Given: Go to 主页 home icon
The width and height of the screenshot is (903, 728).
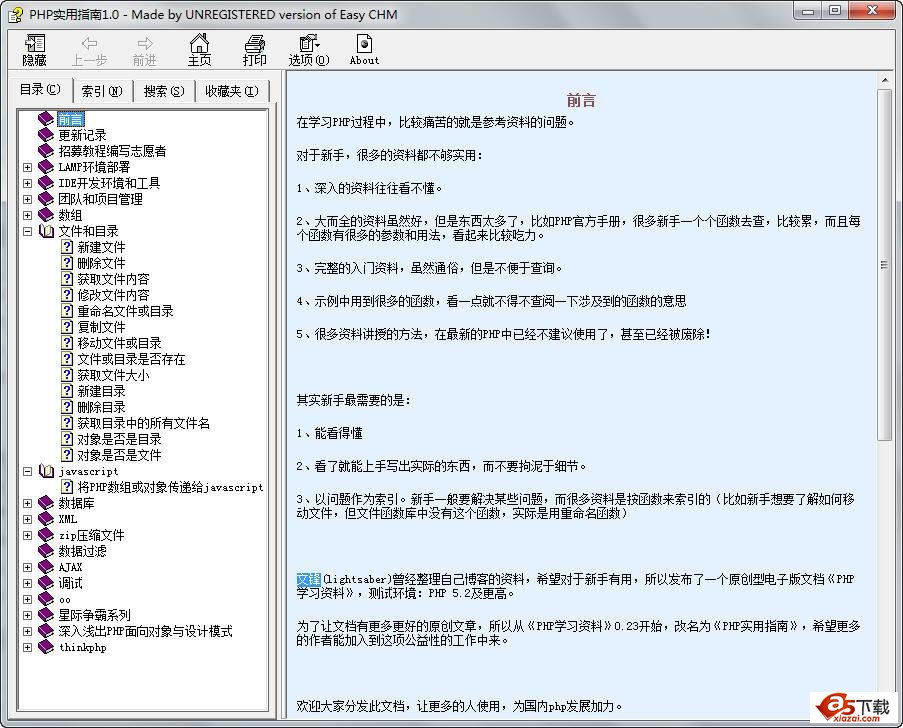Looking at the screenshot, I should (199, 43).
